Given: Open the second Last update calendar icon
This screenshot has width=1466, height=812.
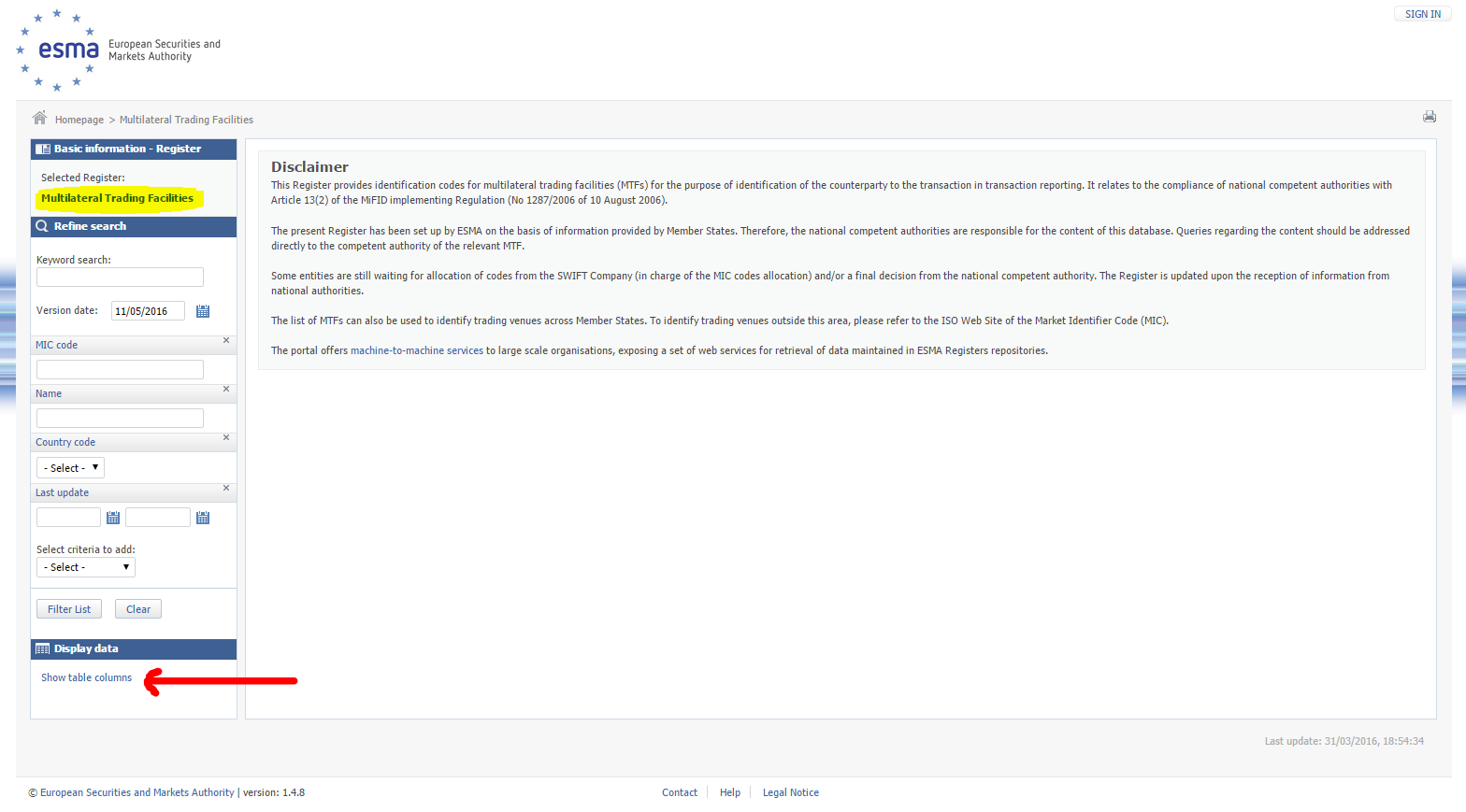Looking at the screenshot, I should tap(203, 518).
